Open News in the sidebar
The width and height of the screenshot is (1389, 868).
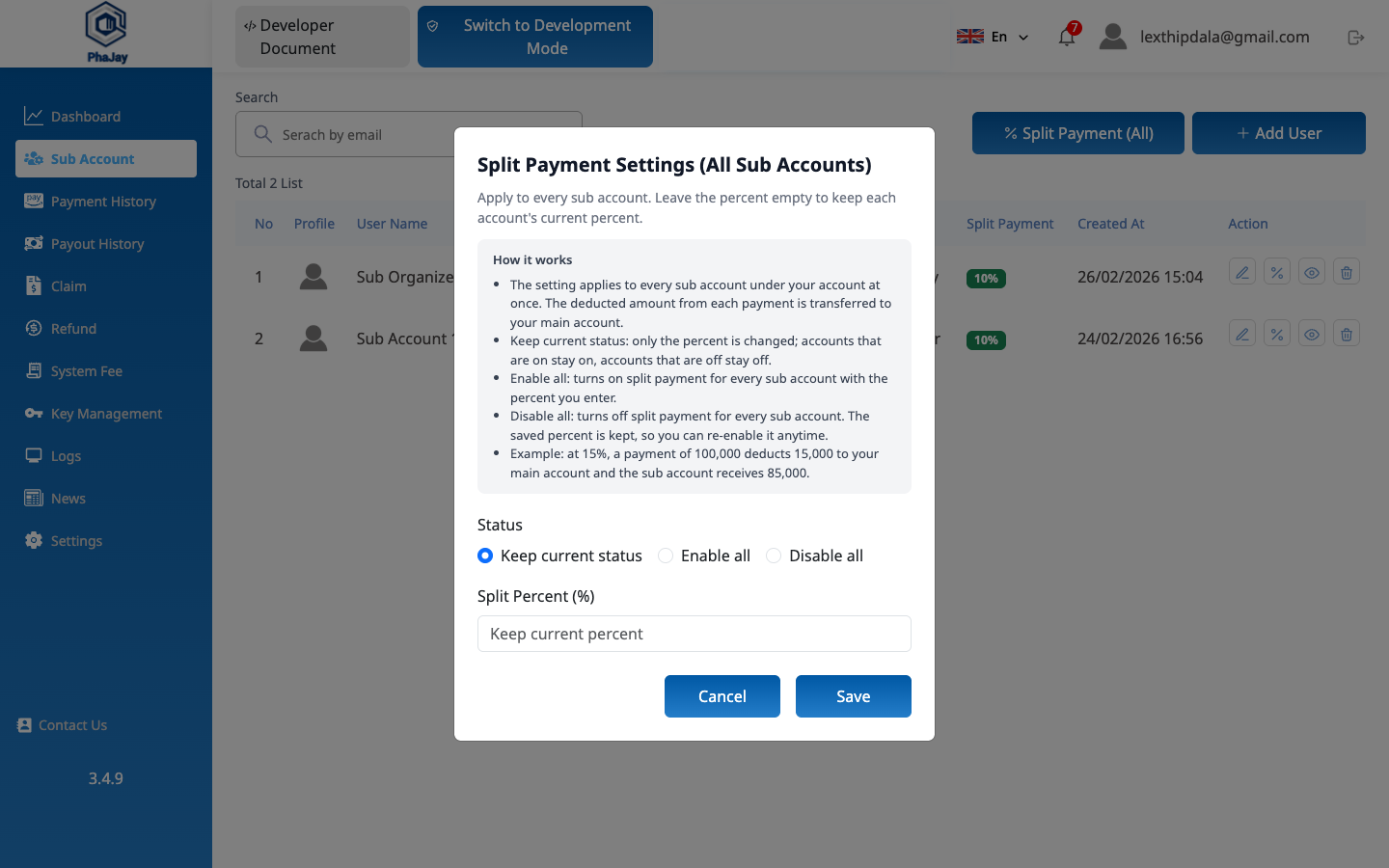coord(106,499)
